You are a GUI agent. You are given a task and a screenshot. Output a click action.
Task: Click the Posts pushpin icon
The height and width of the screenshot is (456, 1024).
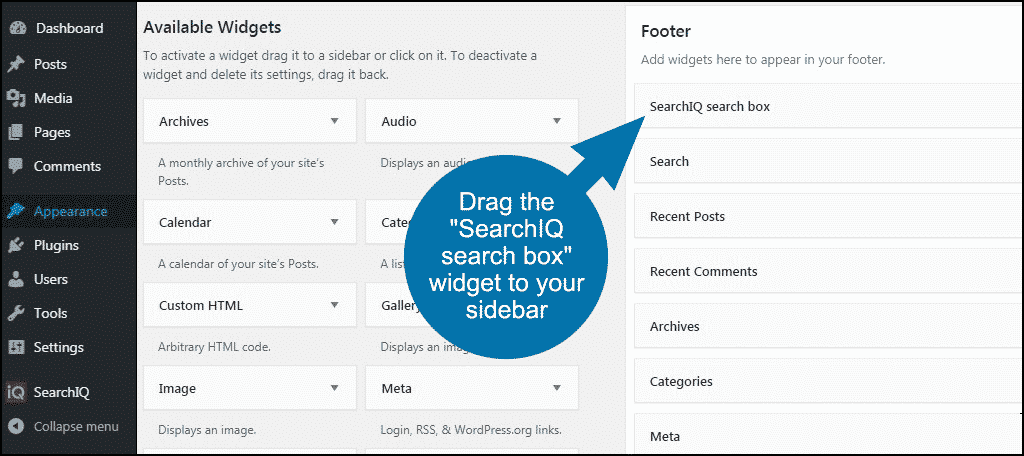16,64
